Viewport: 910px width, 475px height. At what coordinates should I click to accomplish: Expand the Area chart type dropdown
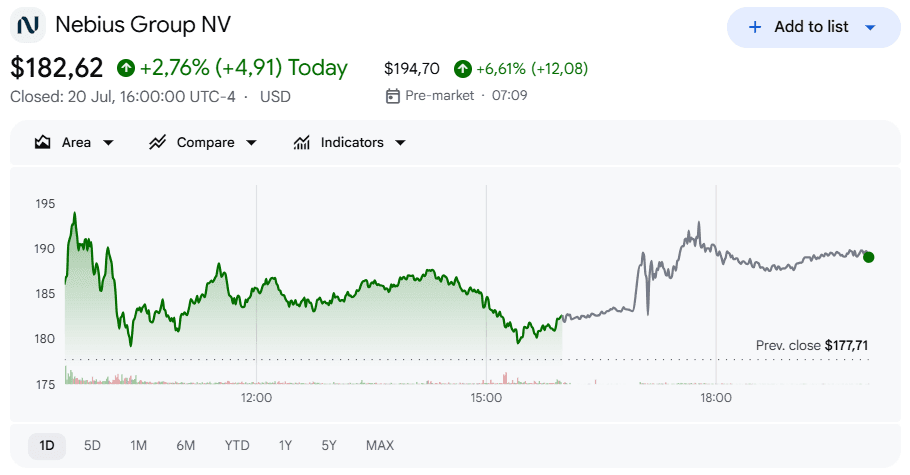point(108,143)
